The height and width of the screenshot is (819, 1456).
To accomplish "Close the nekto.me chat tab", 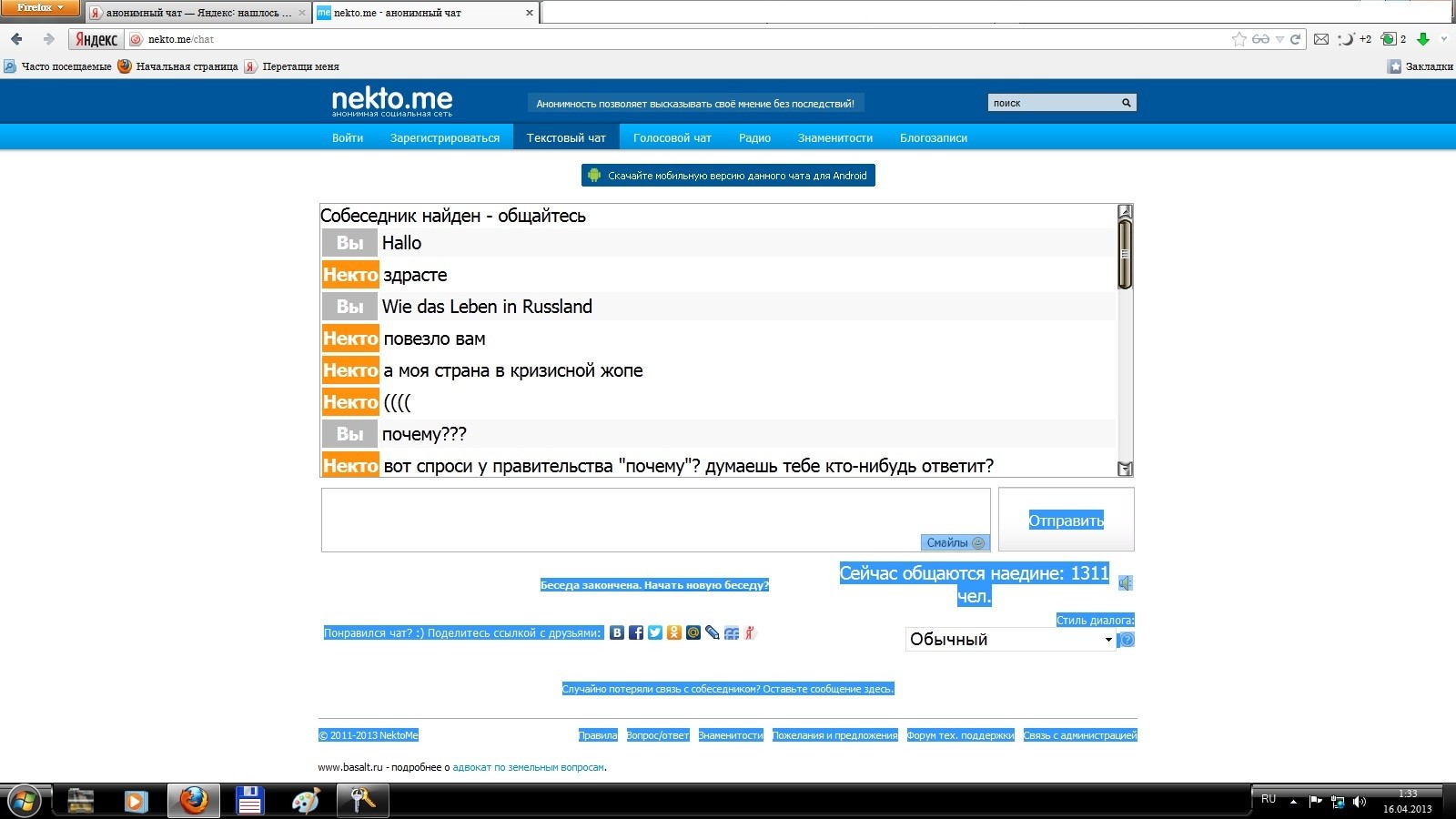I will [x=530, y=13].
